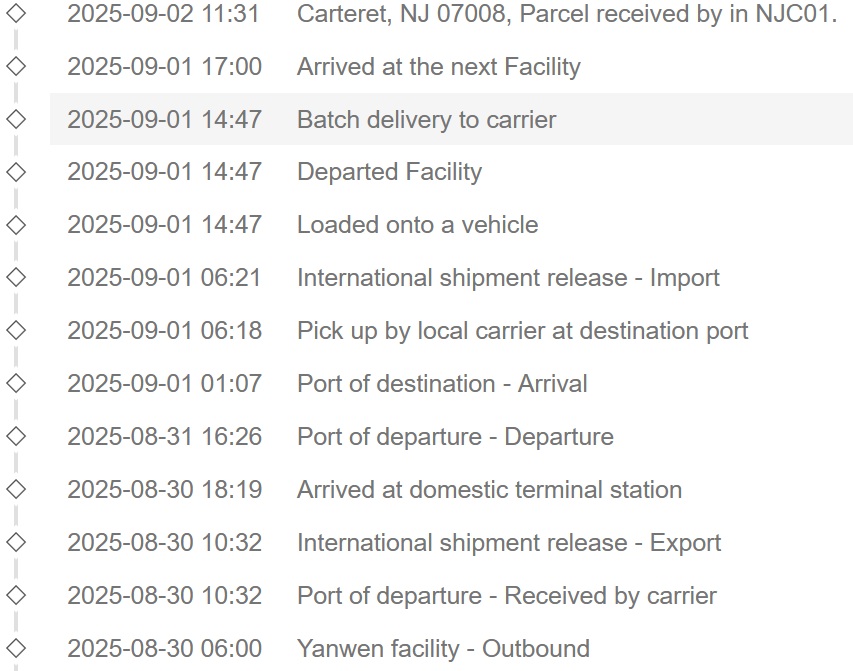
Task: Click the 2025-09-02 11:31 timestamp
Action: (x=164, y=14)
